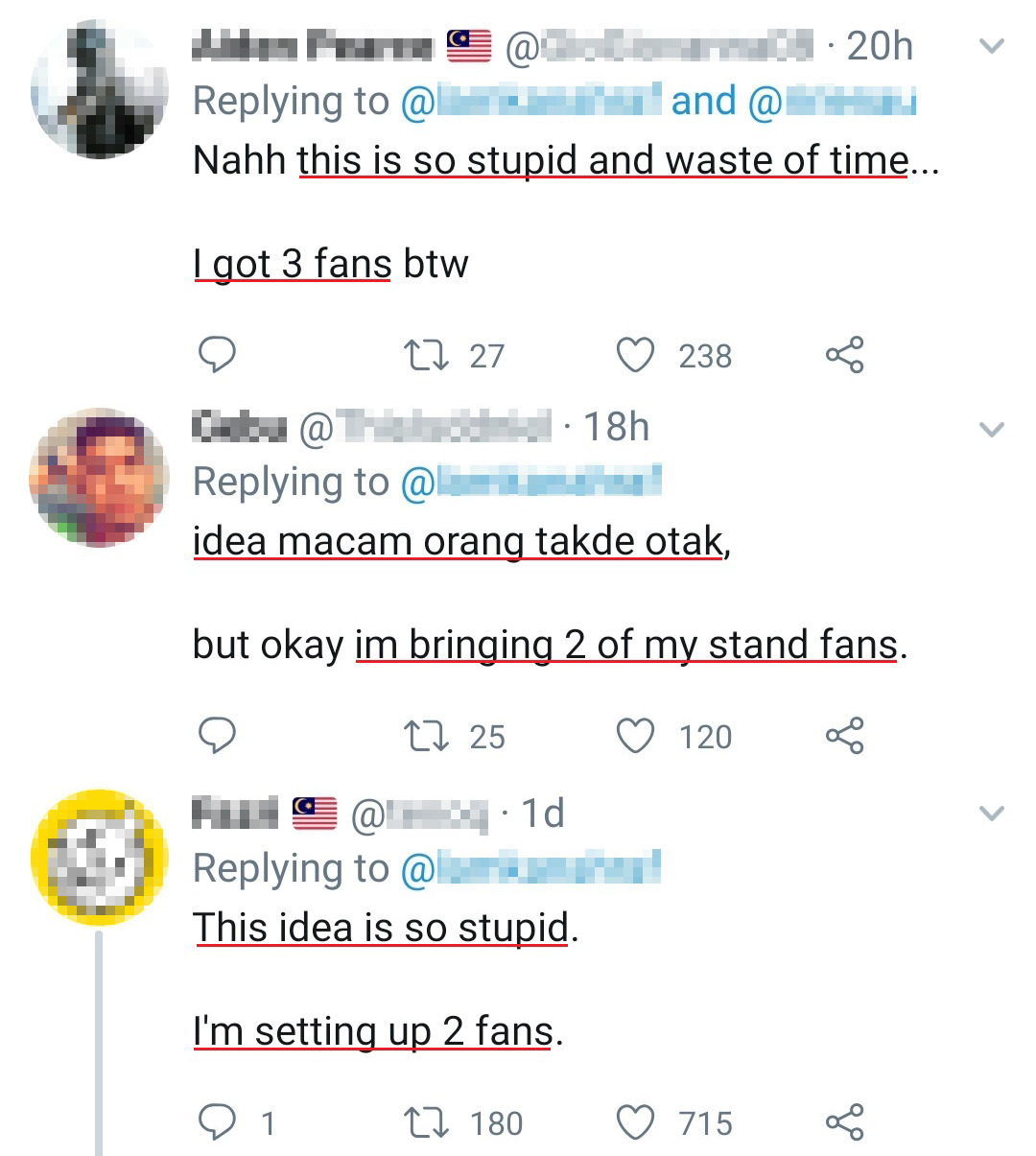Share the 'idea macam orang' tweet
The height and width of the screenshot is (1156, 1036).
coord(844,736)
